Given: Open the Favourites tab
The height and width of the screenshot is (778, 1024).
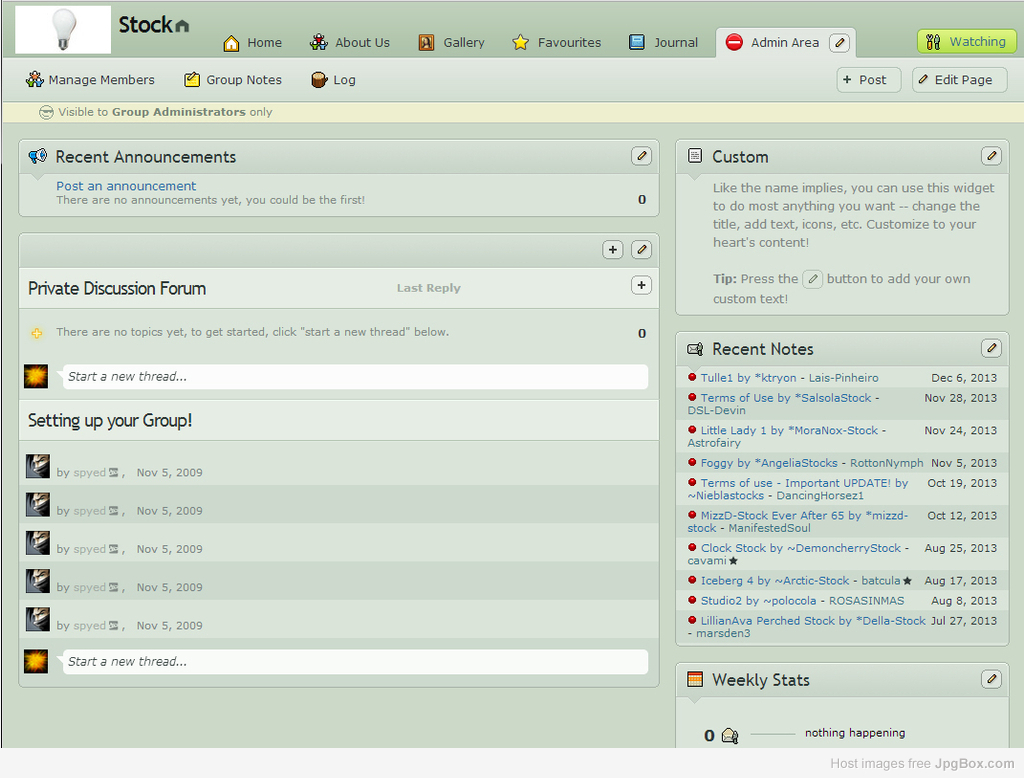Looking at the screenshot, I should pos(557,43).
